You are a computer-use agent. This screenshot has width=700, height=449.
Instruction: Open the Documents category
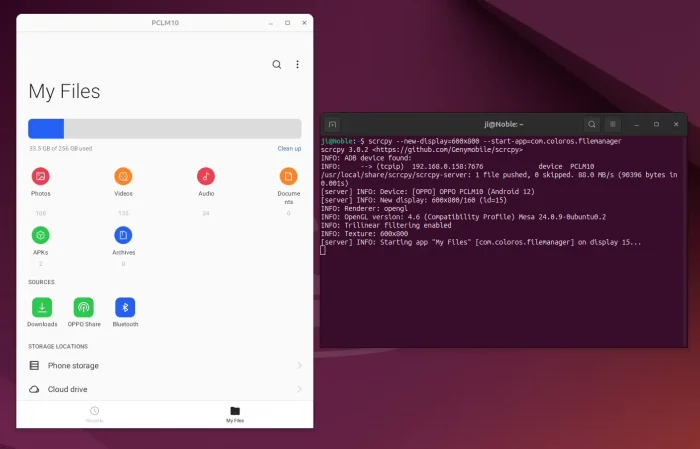click(289, 186)
